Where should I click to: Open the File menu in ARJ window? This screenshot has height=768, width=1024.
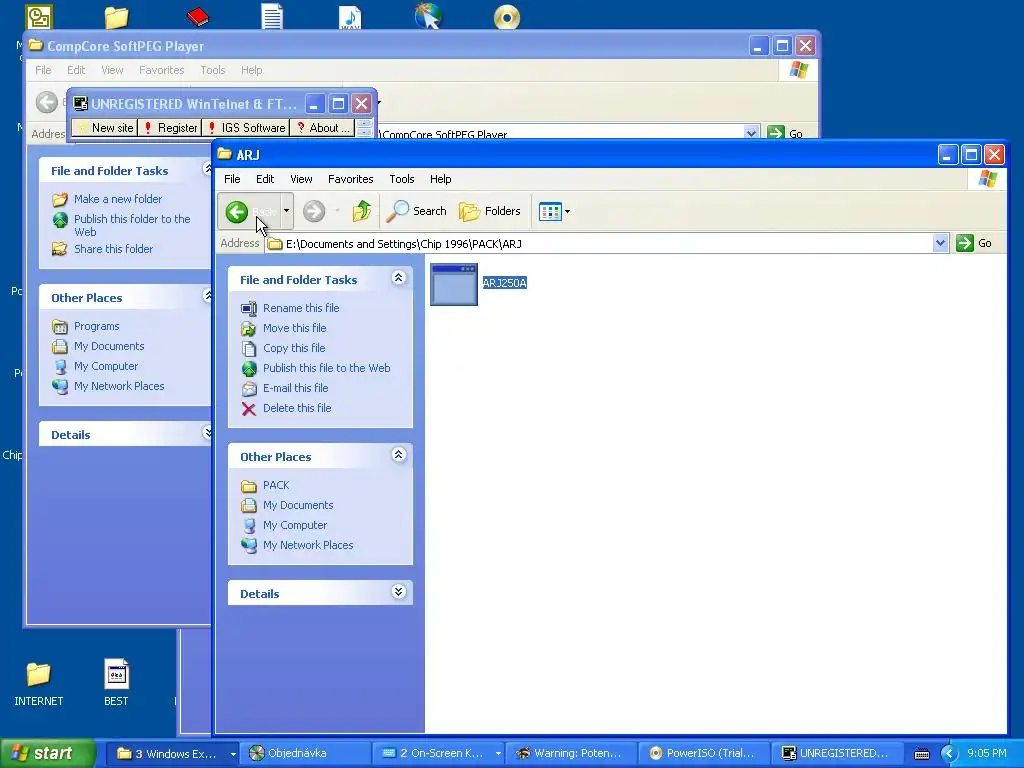232,179
